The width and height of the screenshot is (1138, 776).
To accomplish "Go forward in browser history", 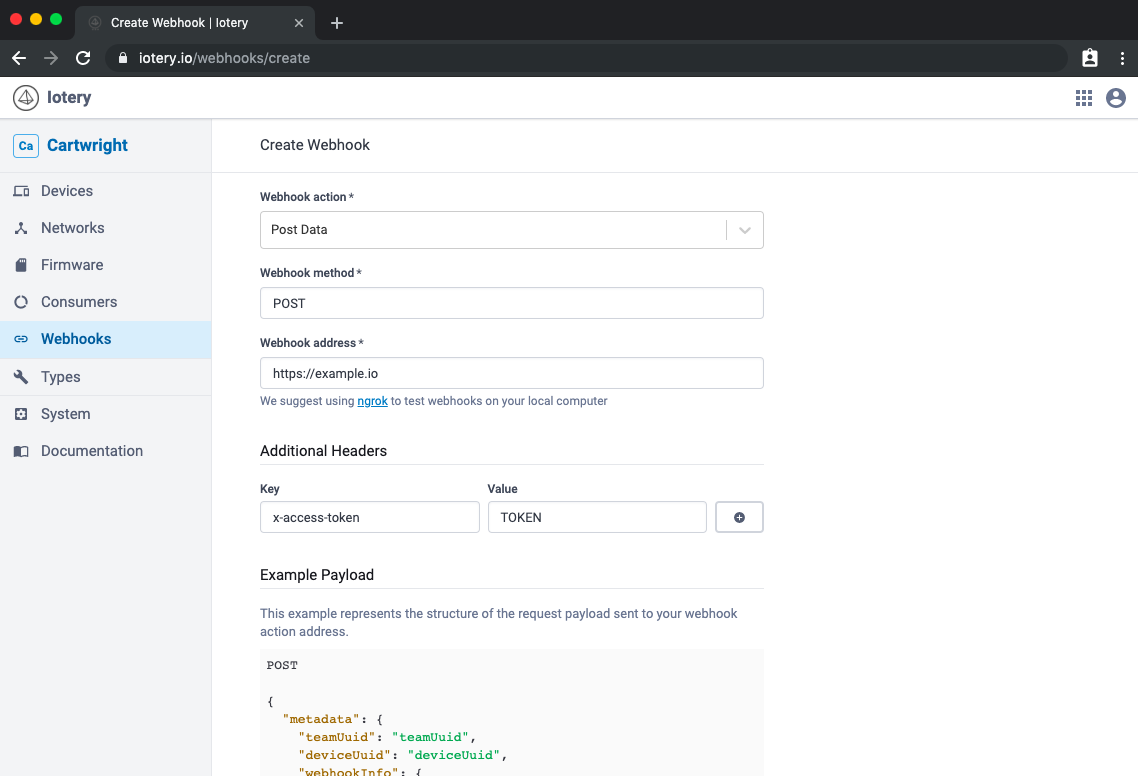I will tap(51, 58).
